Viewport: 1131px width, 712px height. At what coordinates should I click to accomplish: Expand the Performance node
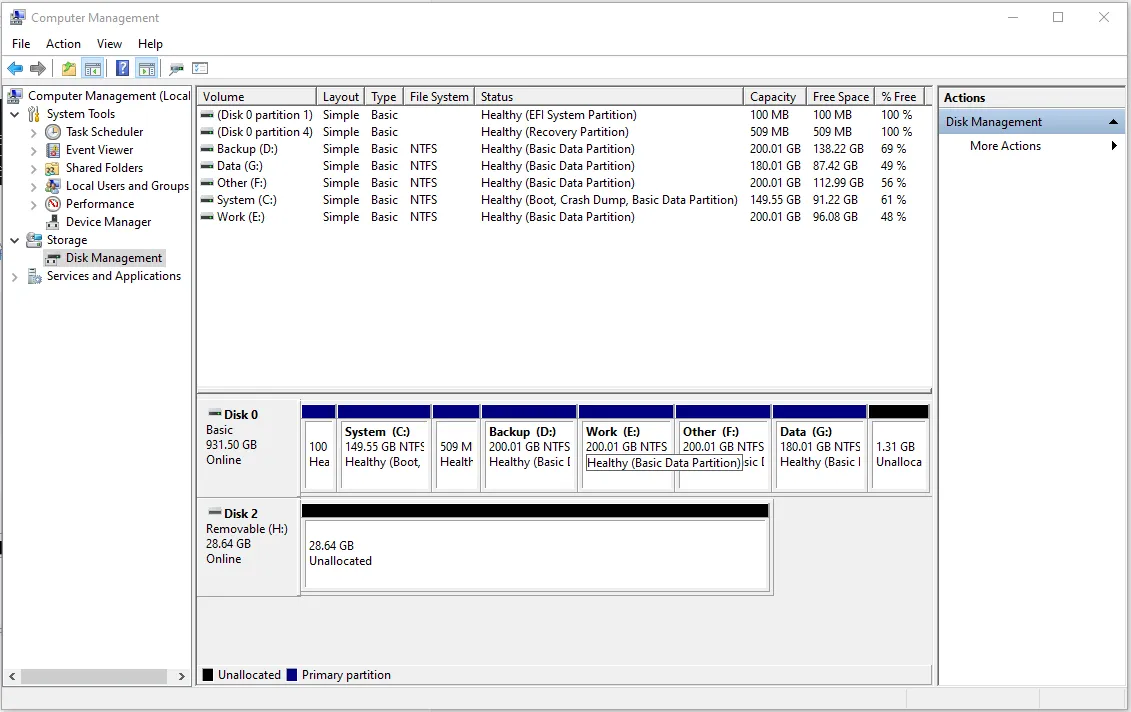point(33,205)
